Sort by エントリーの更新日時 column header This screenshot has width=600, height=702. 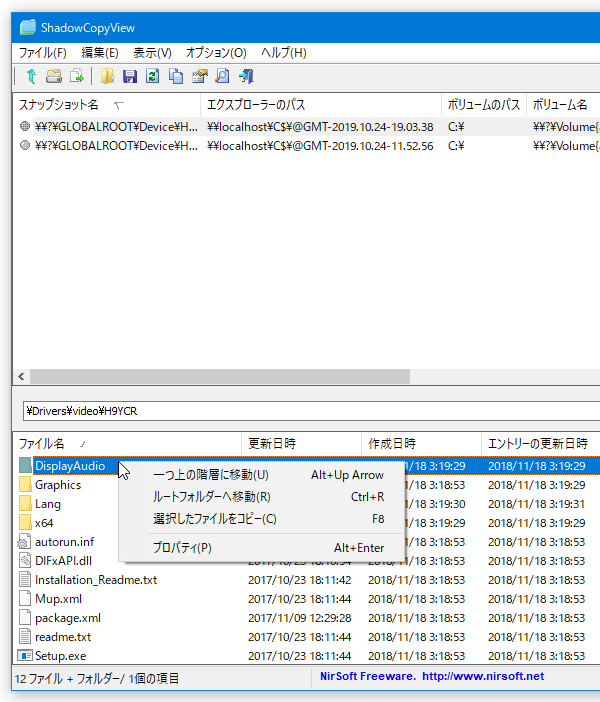540,444
